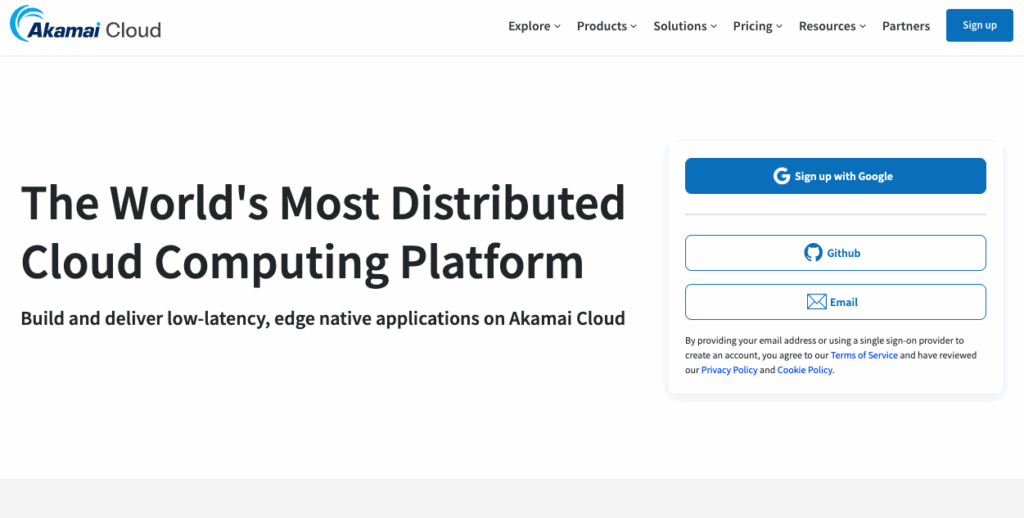The height and width of the screenshot is (518, 1024).
Task: Expand the Resources menu chevron
Action: pyautogui.click(x=863, y=27)
